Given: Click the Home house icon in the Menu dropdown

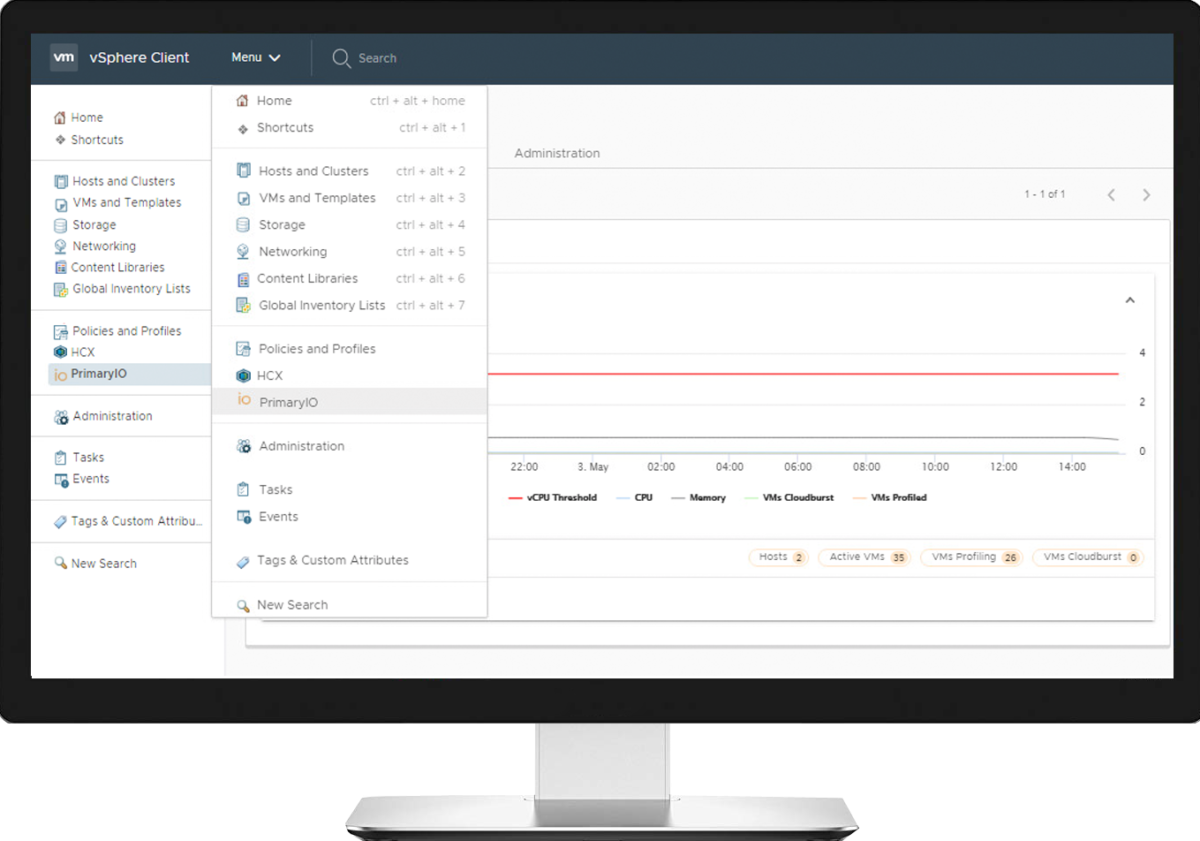Looking at the screenshot, I should tap(241, 101).
